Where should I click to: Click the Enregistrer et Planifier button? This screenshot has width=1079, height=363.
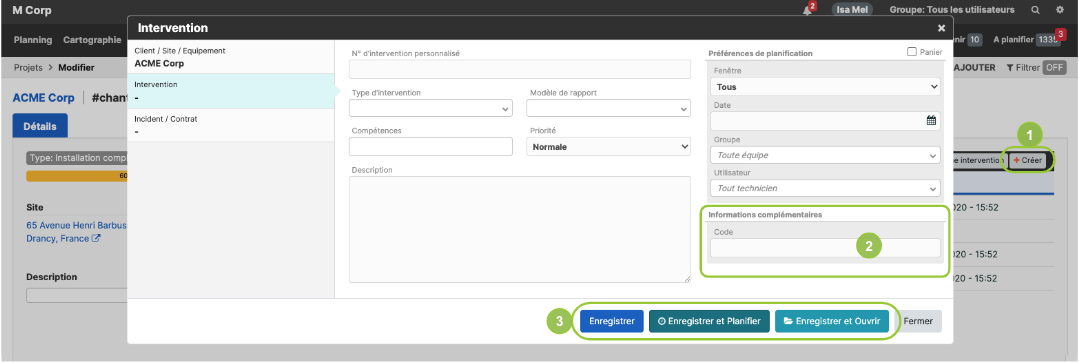tap(709, 321)
